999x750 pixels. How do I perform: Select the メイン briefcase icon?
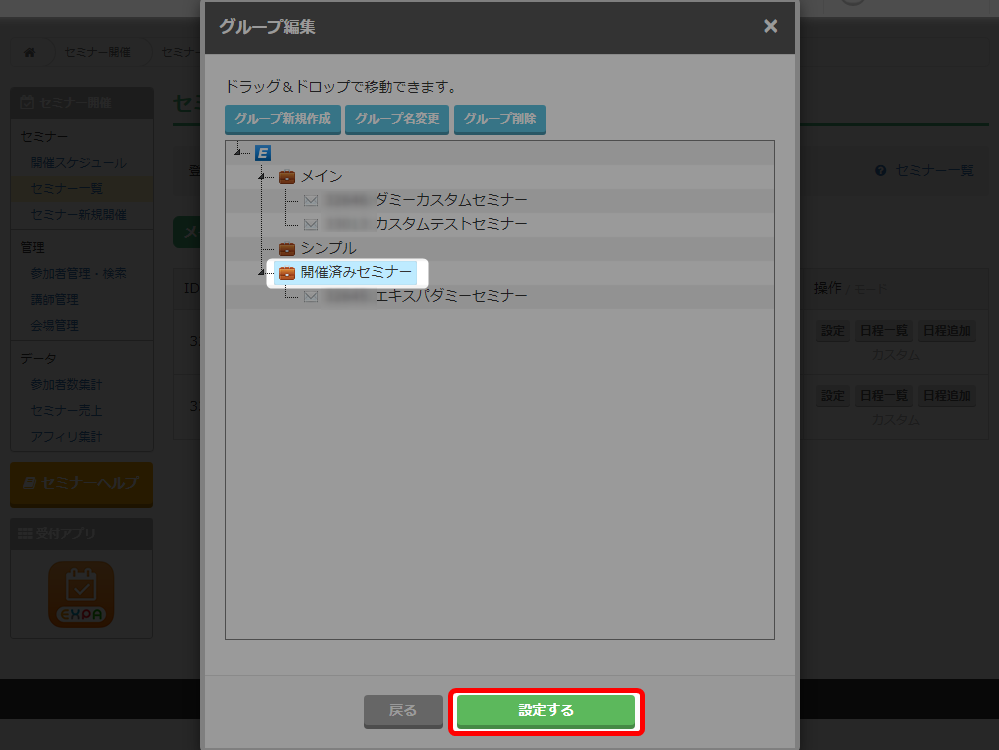[x=287, y=177]
